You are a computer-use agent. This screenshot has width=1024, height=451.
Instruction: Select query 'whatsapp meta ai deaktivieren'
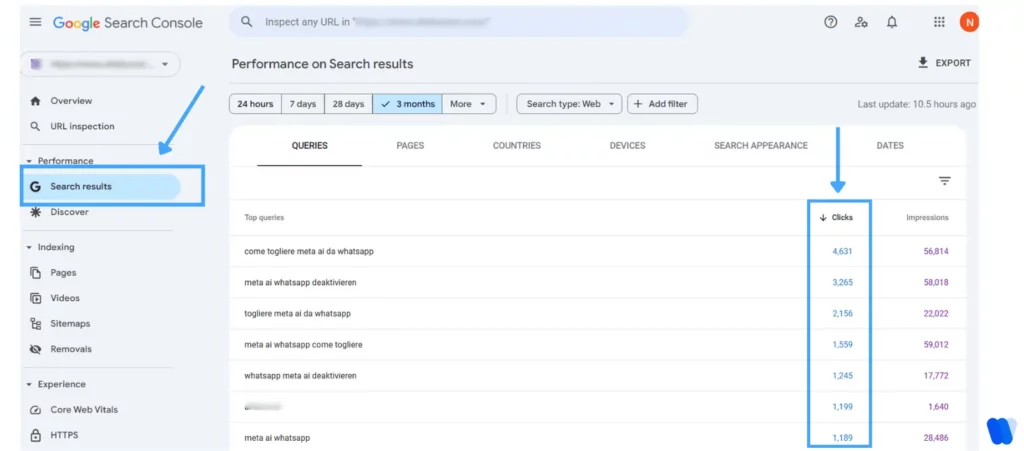pos(300,376)
